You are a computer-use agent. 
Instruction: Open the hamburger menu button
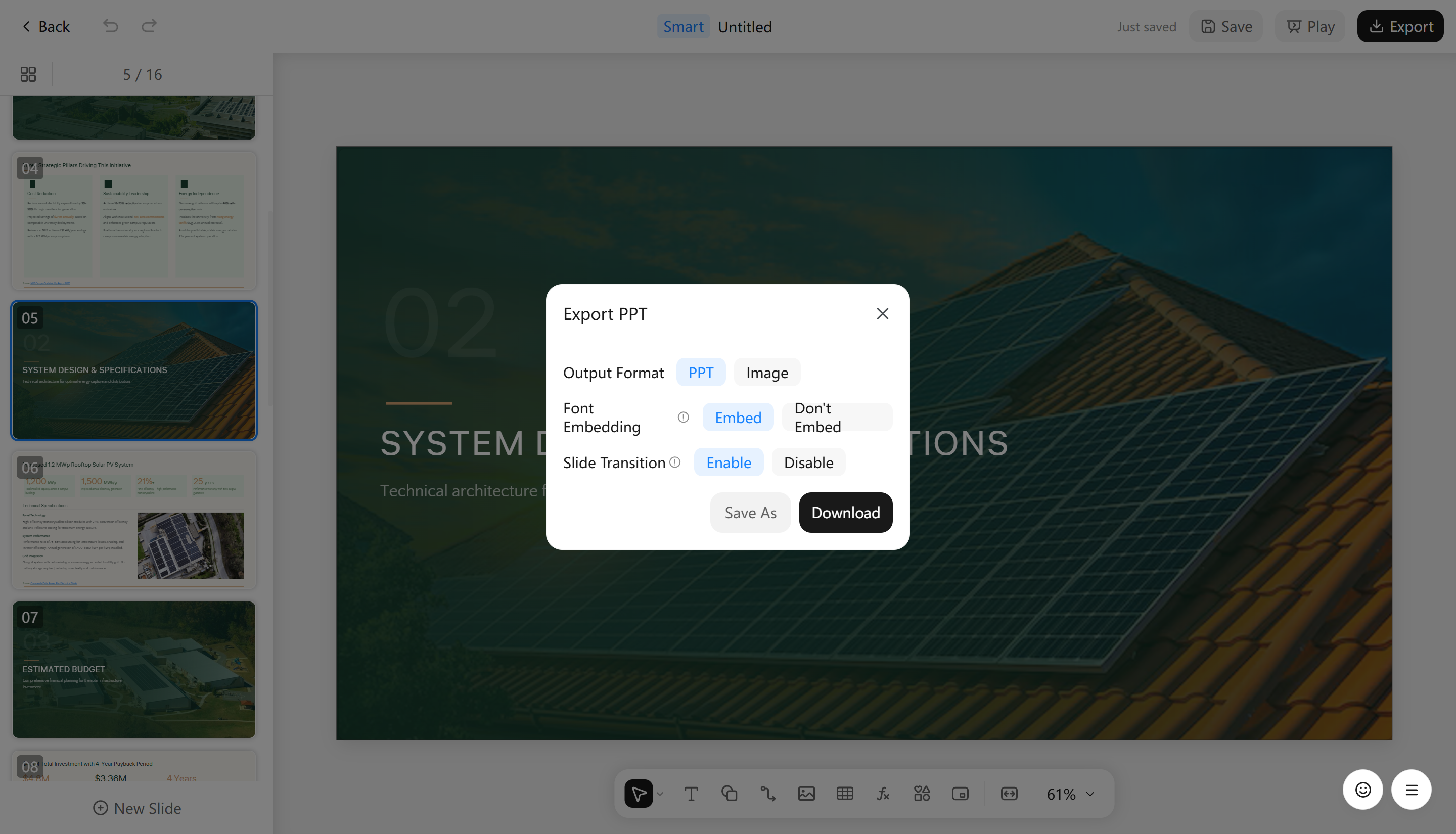pyautogui.click(x=1412, y=790)
